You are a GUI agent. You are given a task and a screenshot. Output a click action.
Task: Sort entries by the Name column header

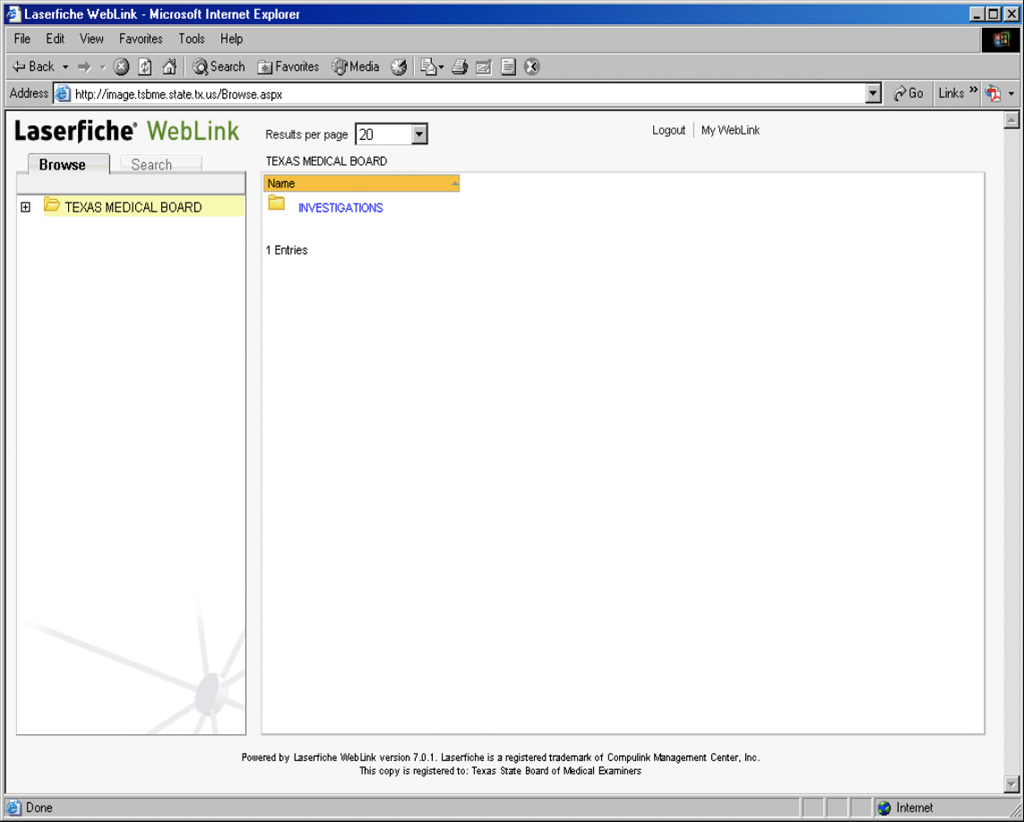[x=361, y=184]
